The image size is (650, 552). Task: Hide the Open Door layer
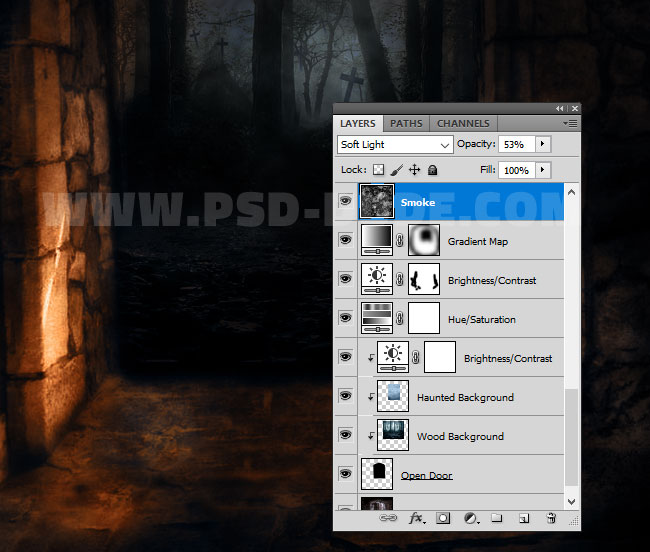(x=345, y=474)
